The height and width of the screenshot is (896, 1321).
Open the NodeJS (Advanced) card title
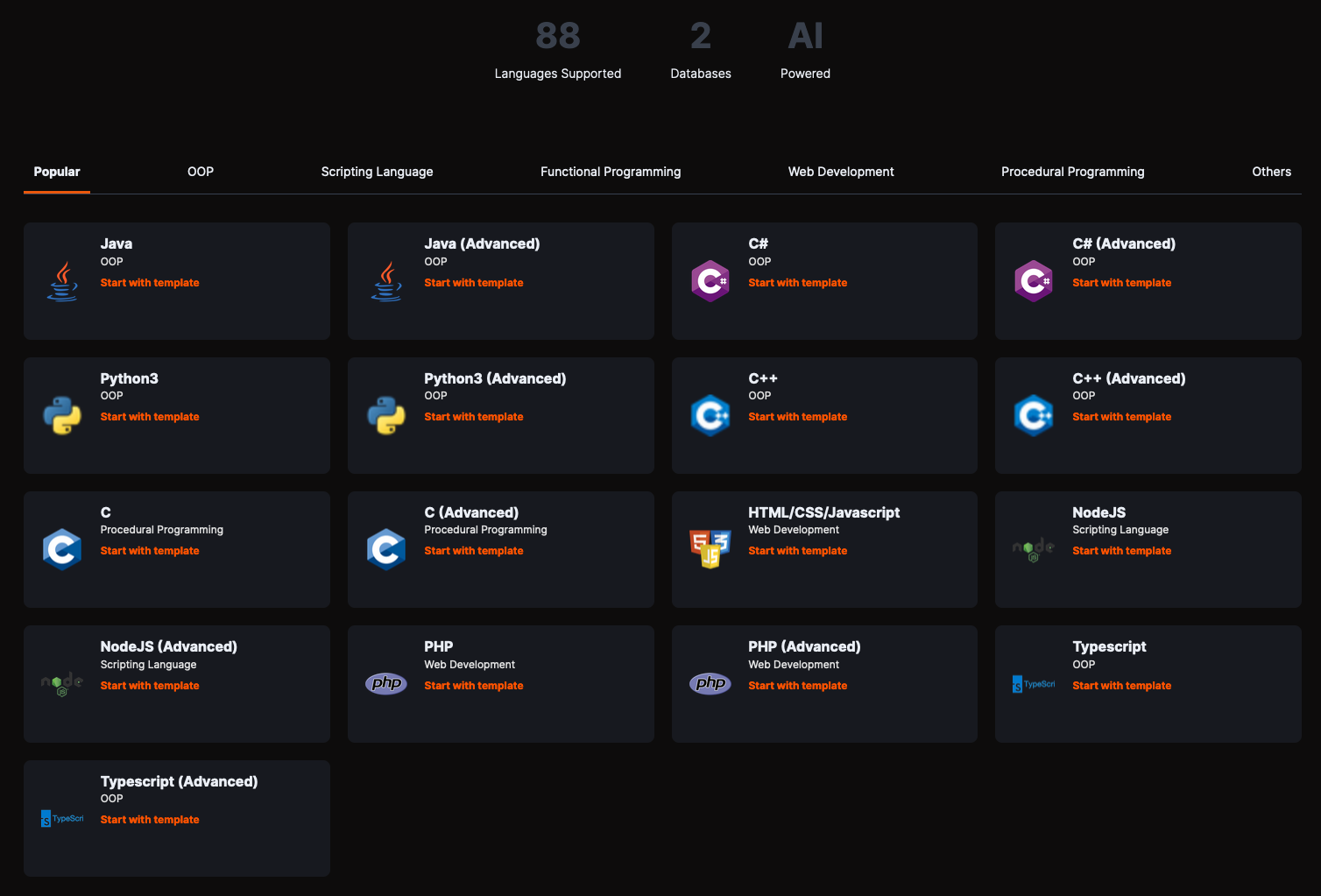click(x=168, y=646)
